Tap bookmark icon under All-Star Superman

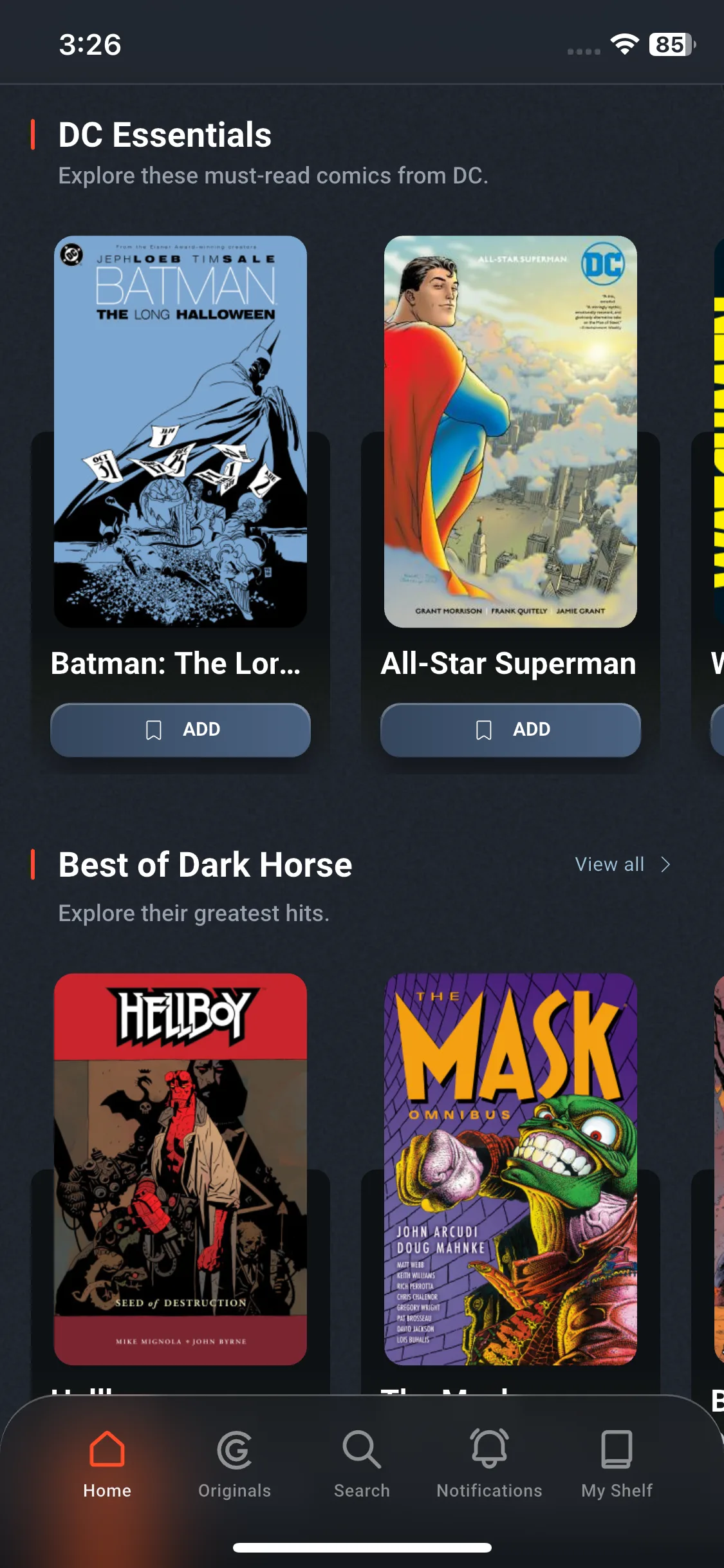484,730
